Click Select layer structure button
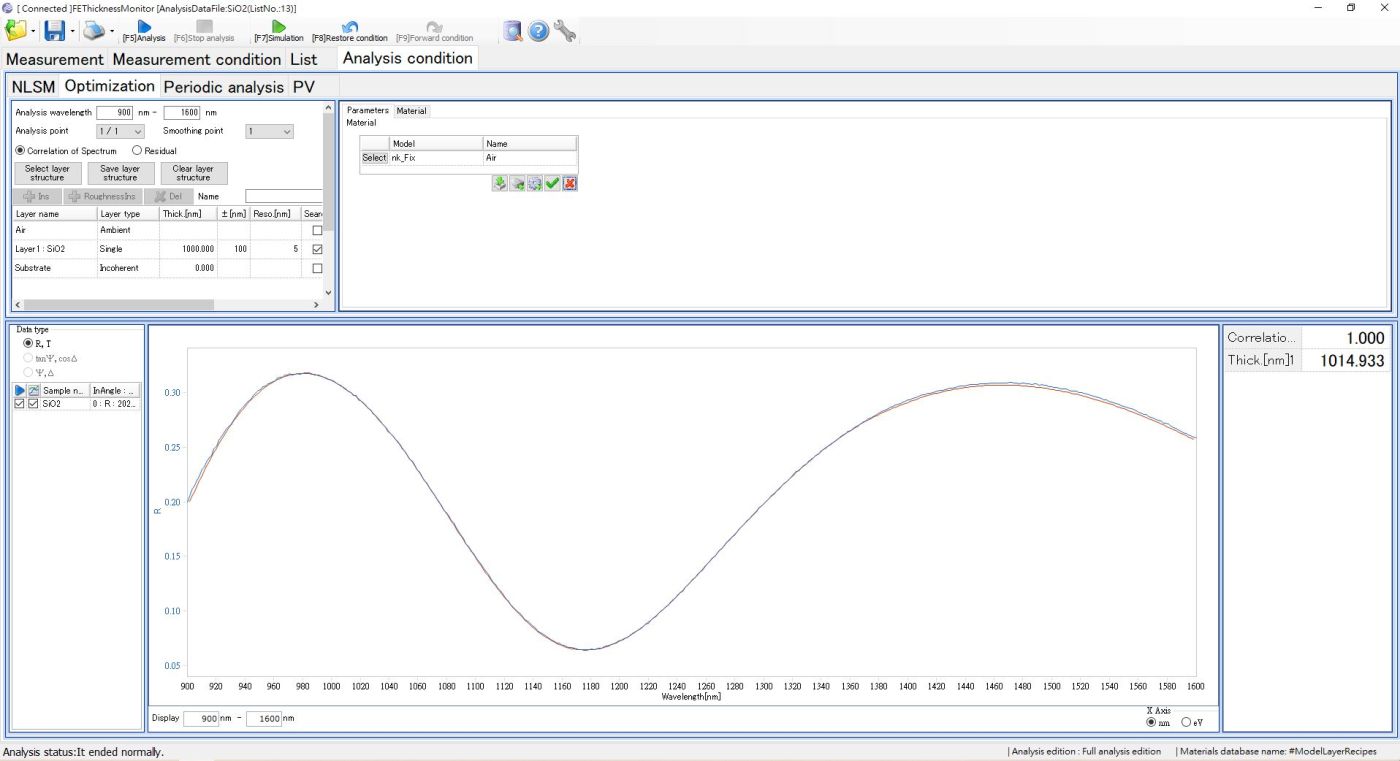Screen dimensions: 1400x761 [x=47, y=173]
